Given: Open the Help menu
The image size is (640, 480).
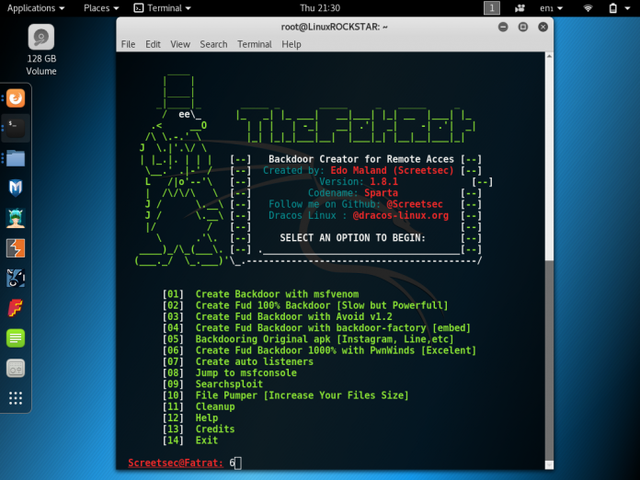Looking at the screenshot, I should click(291, 44).
